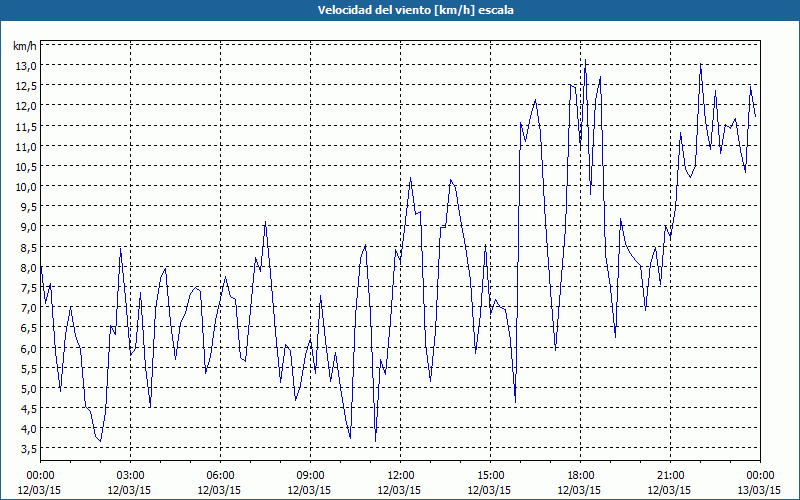Image resolution: width=800 pixels, height=500 pixels.
Task: Click the 18:00 time axis label
Action: (580, 476)
